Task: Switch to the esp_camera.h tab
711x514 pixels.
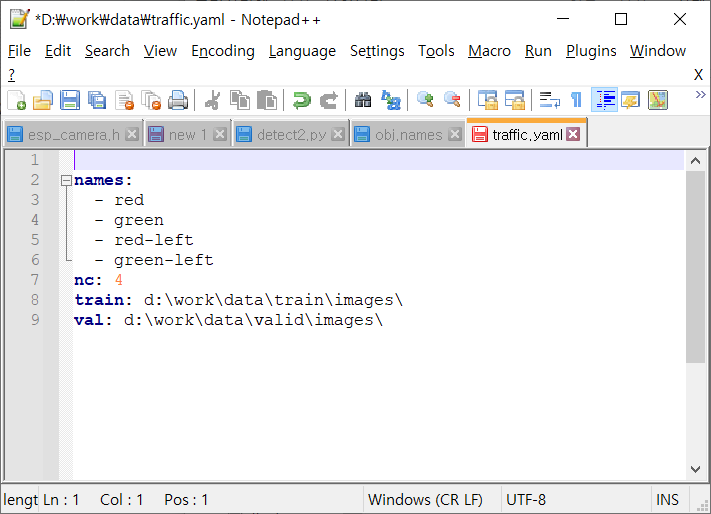Action: (x=73, y=135)
